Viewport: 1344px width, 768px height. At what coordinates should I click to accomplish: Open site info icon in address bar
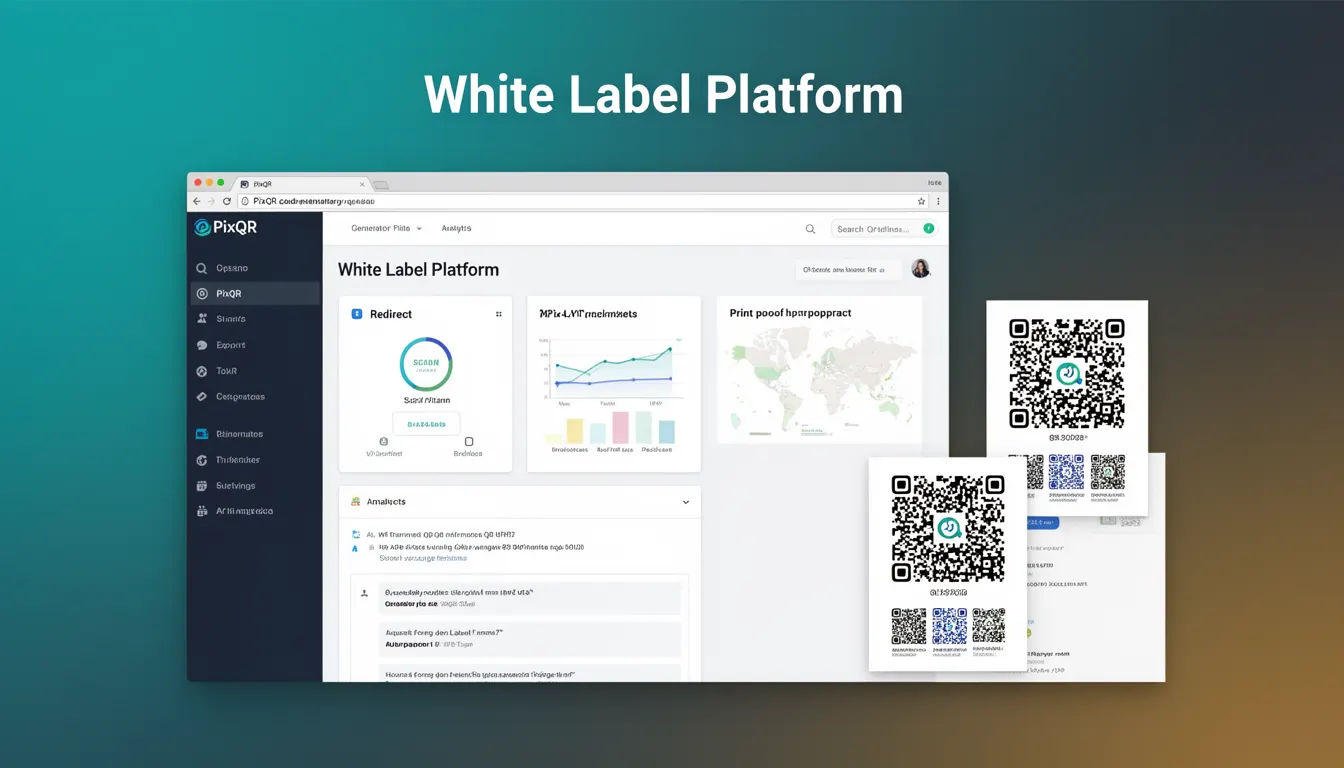click(245, 201)
